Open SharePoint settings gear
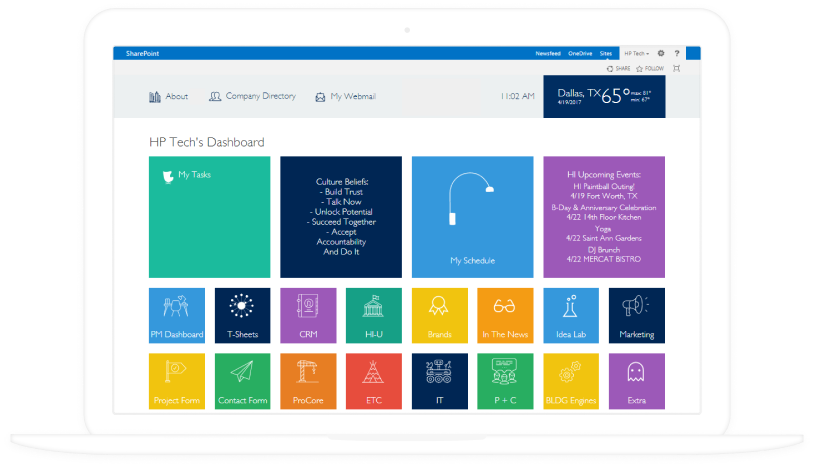814x468 pixels. (661, 53)
